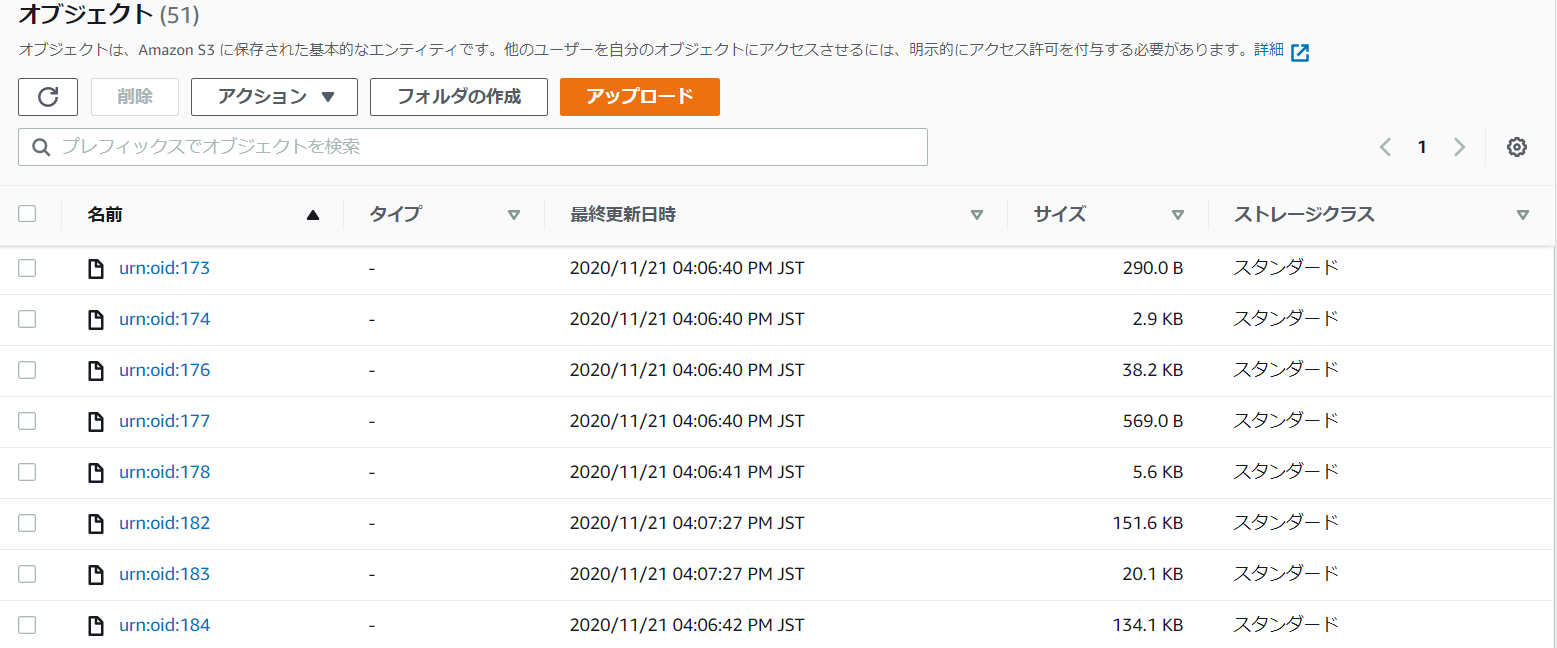Toggle the select-all checkbox in header
This screenshot has width=1557, height=648.
coord(27,214)
